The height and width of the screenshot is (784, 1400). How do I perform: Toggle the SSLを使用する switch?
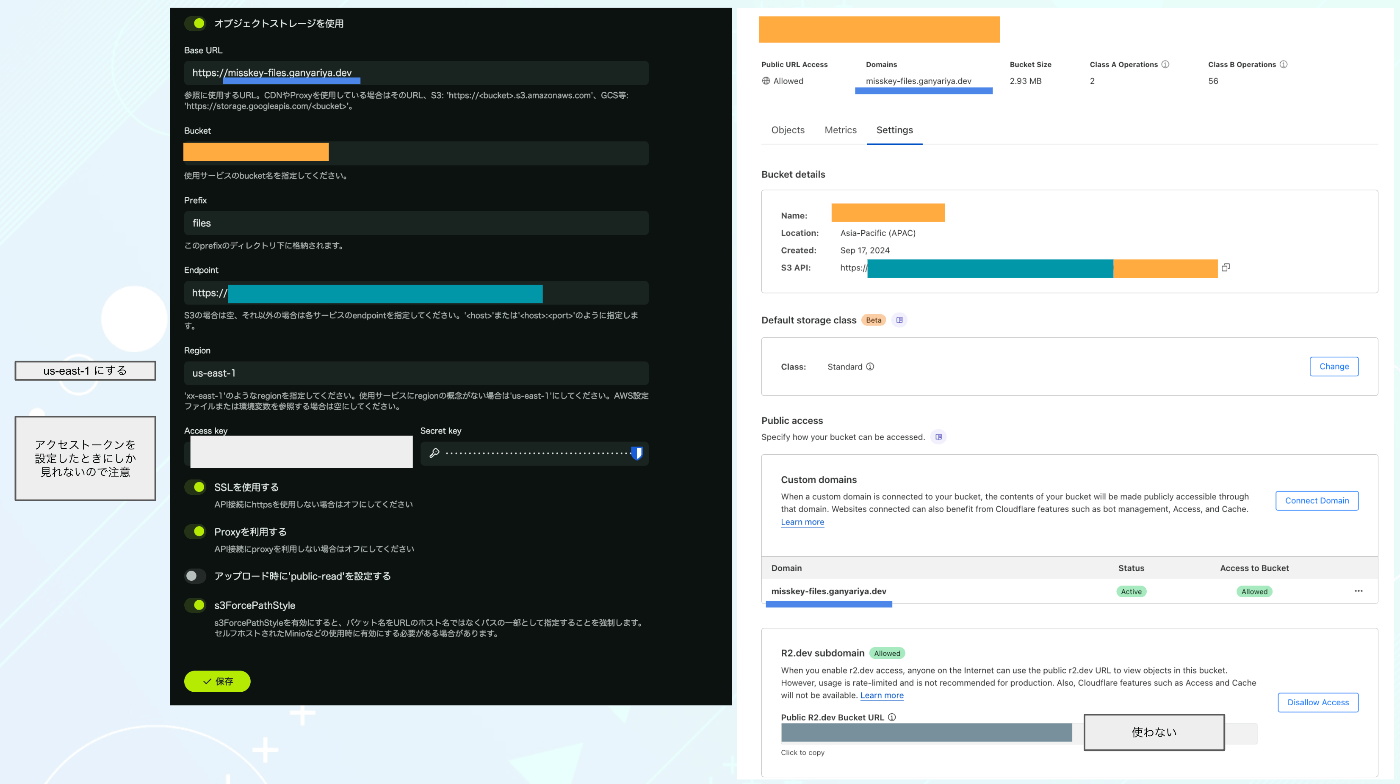195,487
